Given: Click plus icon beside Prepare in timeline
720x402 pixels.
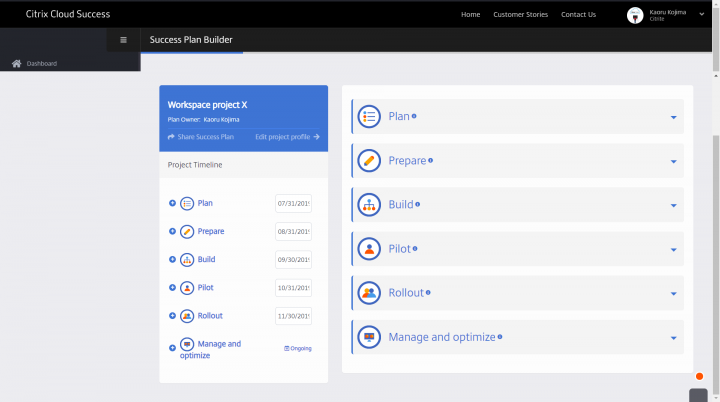Looking at the screenshot, I should [172, 231].
